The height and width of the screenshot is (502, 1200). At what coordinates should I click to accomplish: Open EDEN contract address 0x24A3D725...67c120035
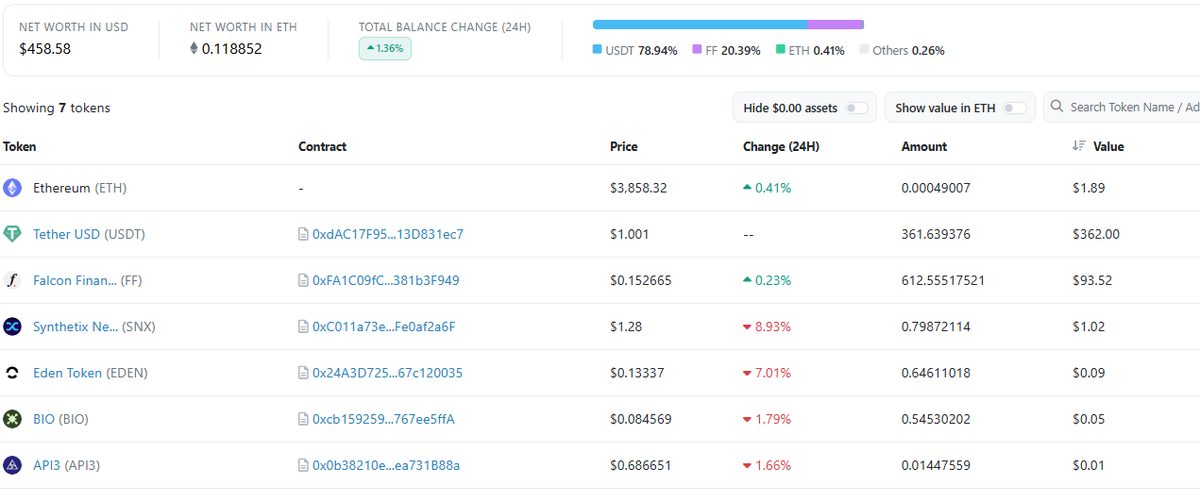[387, 373]
